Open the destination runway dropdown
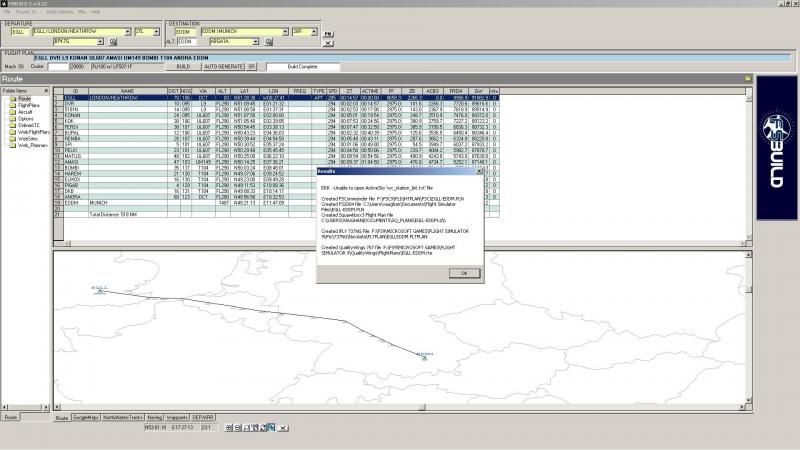Viewport: 800px width, 450px height. tap(314, 32)
